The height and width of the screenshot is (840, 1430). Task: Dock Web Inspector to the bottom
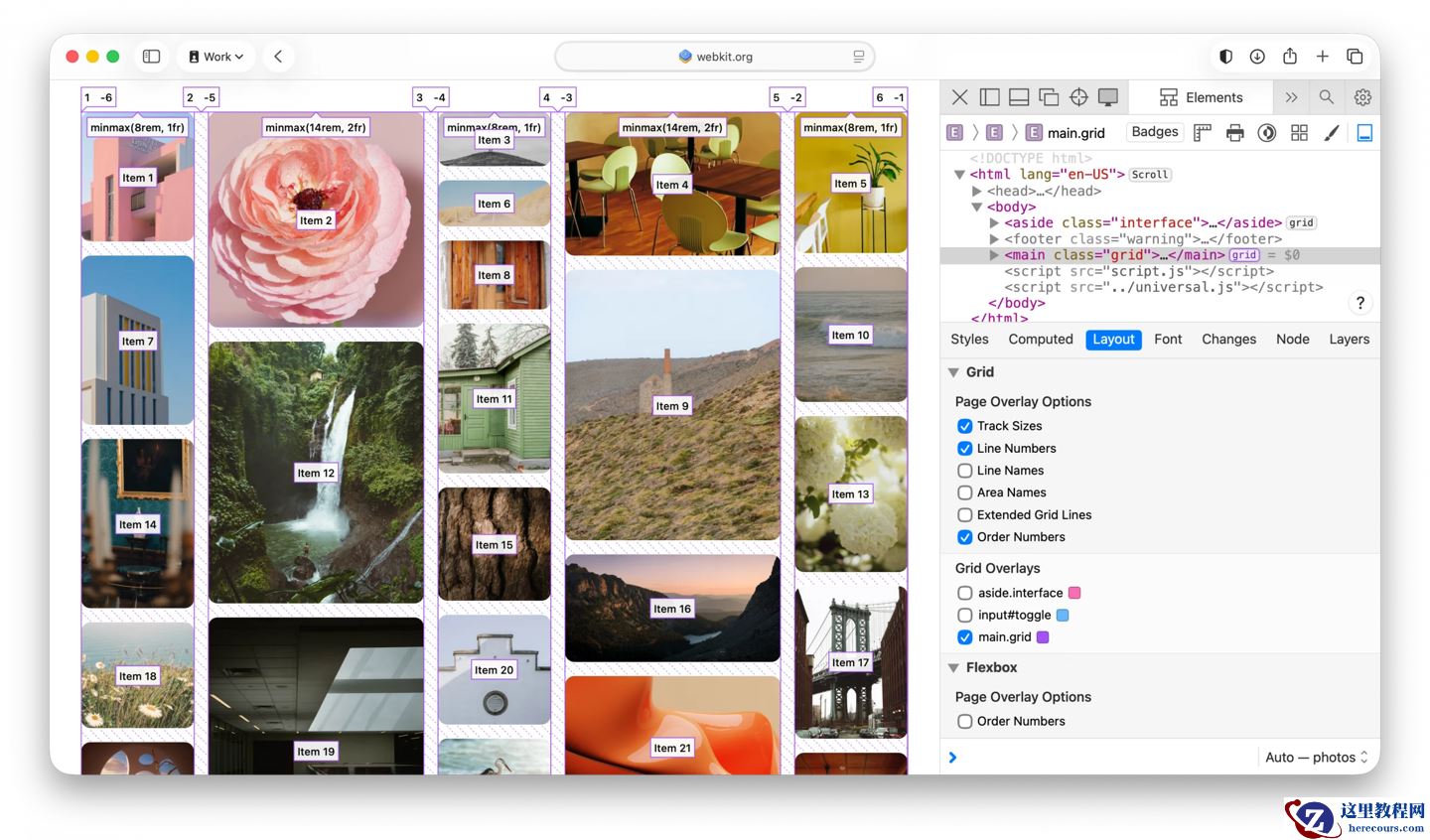click(1019, 97)
